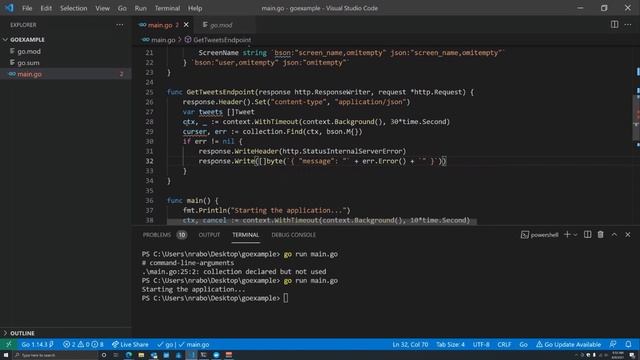Click func main() declaration on line 36

click(x=192, y=201)
